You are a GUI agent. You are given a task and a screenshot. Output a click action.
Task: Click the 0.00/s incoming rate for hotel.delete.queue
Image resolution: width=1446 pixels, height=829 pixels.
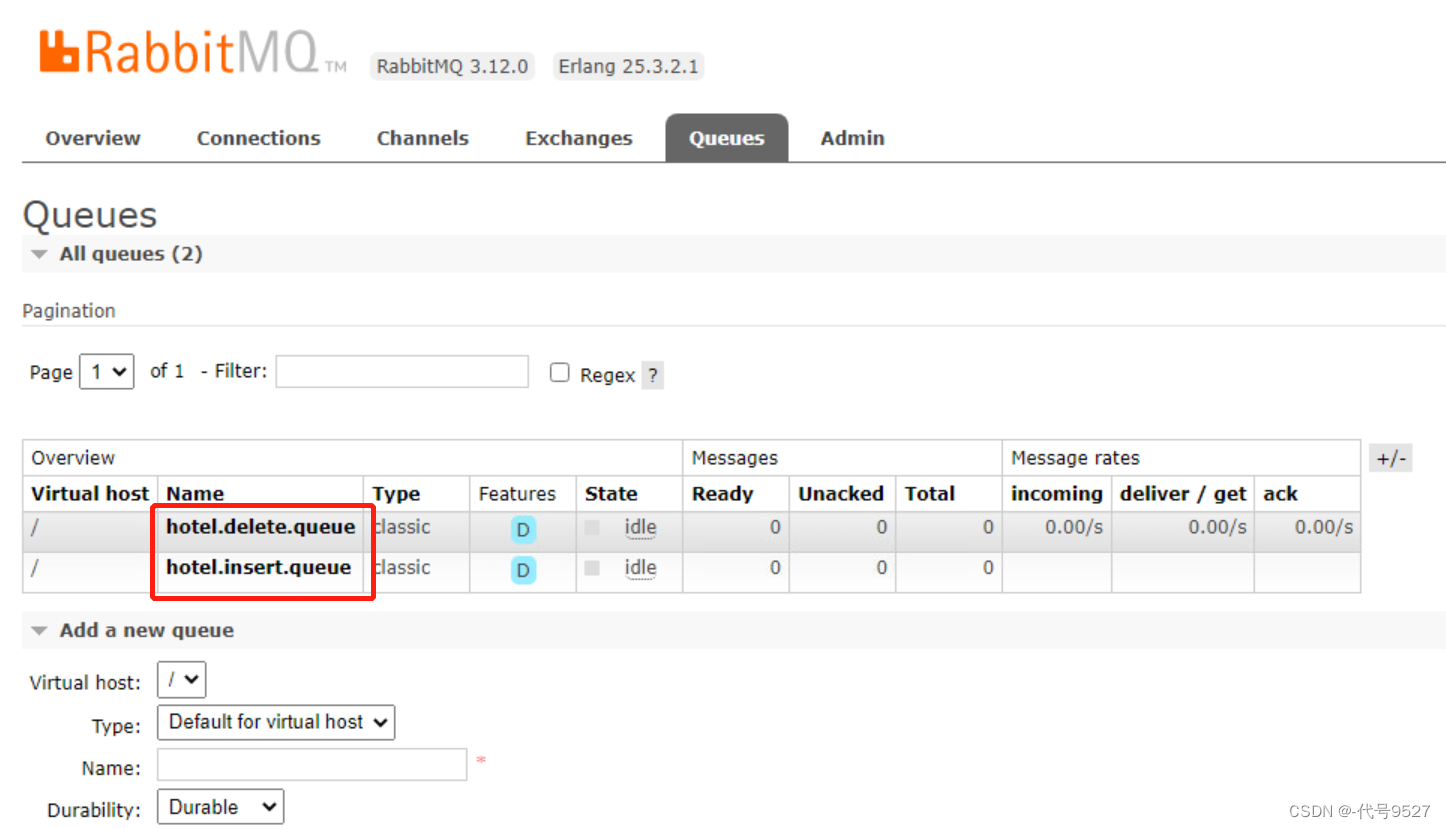[1074, 527]
